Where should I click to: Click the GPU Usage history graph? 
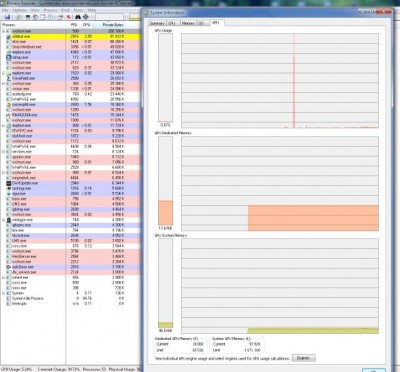tap(280, 81)
